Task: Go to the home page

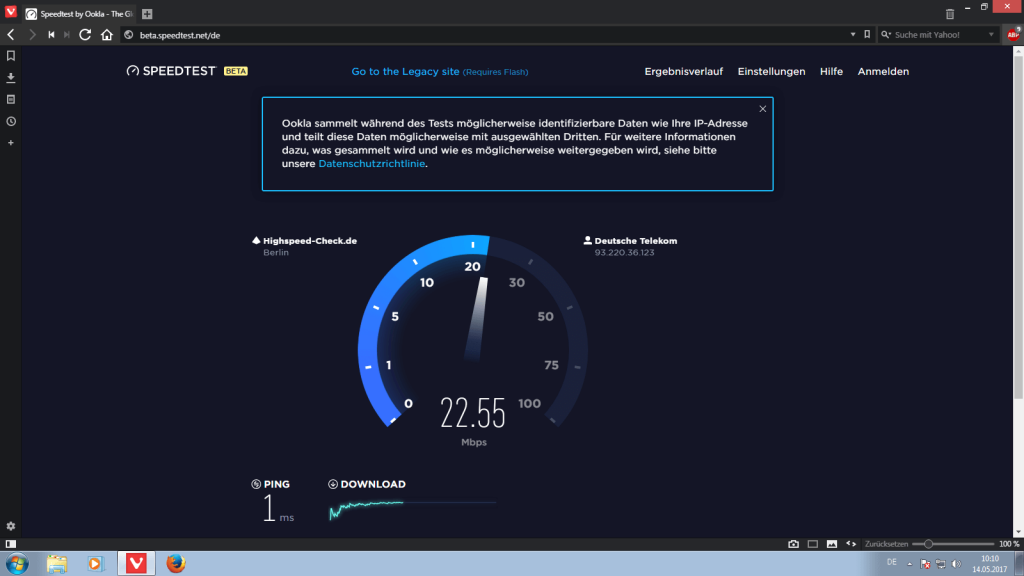Action: tap(106, 35)
